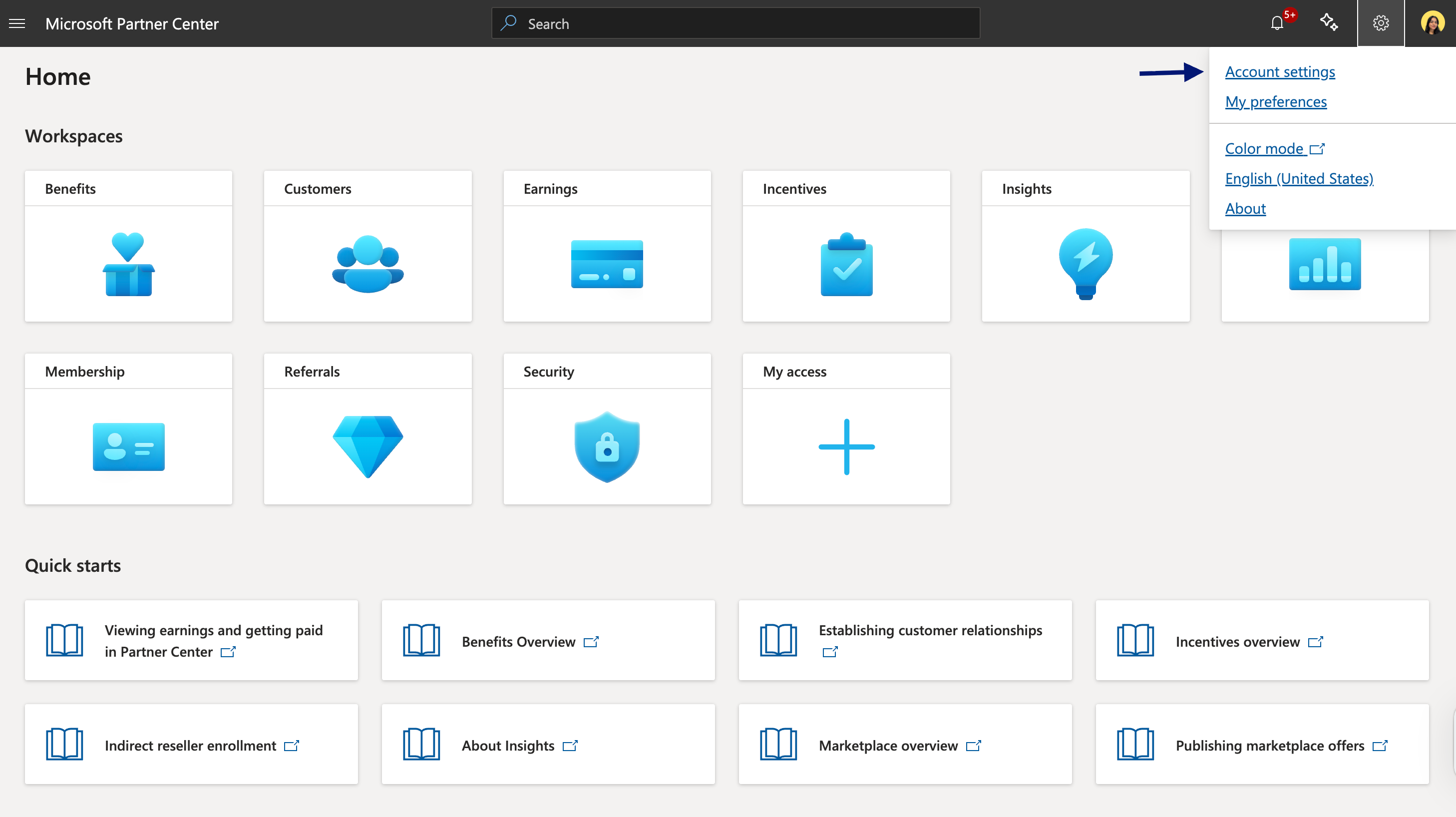Click the search magnifier icon
The image size is (1456, 817).
point(509,22)
